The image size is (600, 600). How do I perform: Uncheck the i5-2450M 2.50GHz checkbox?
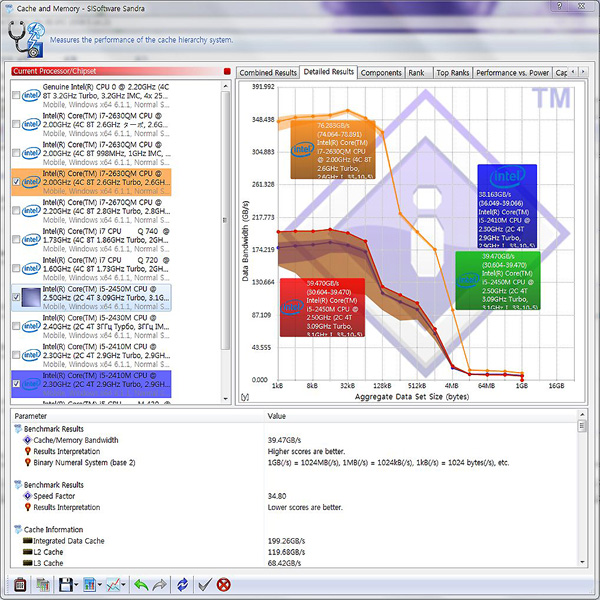(16, 297)
